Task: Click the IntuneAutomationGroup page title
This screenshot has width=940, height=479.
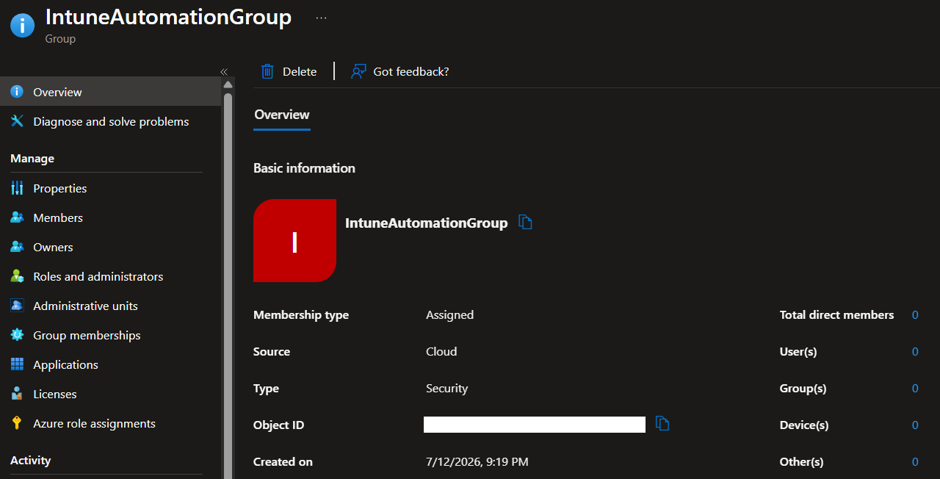Action: pos(168,17)
